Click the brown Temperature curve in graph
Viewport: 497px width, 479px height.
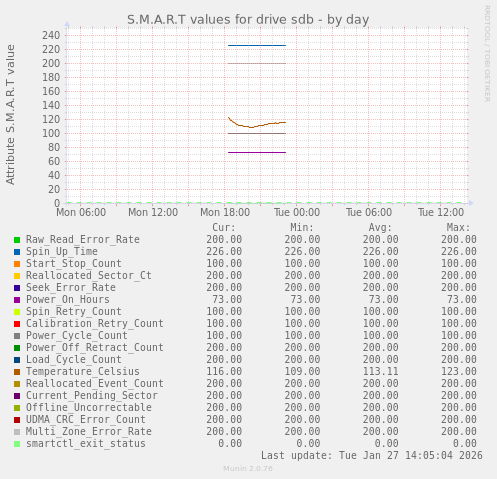257,126
